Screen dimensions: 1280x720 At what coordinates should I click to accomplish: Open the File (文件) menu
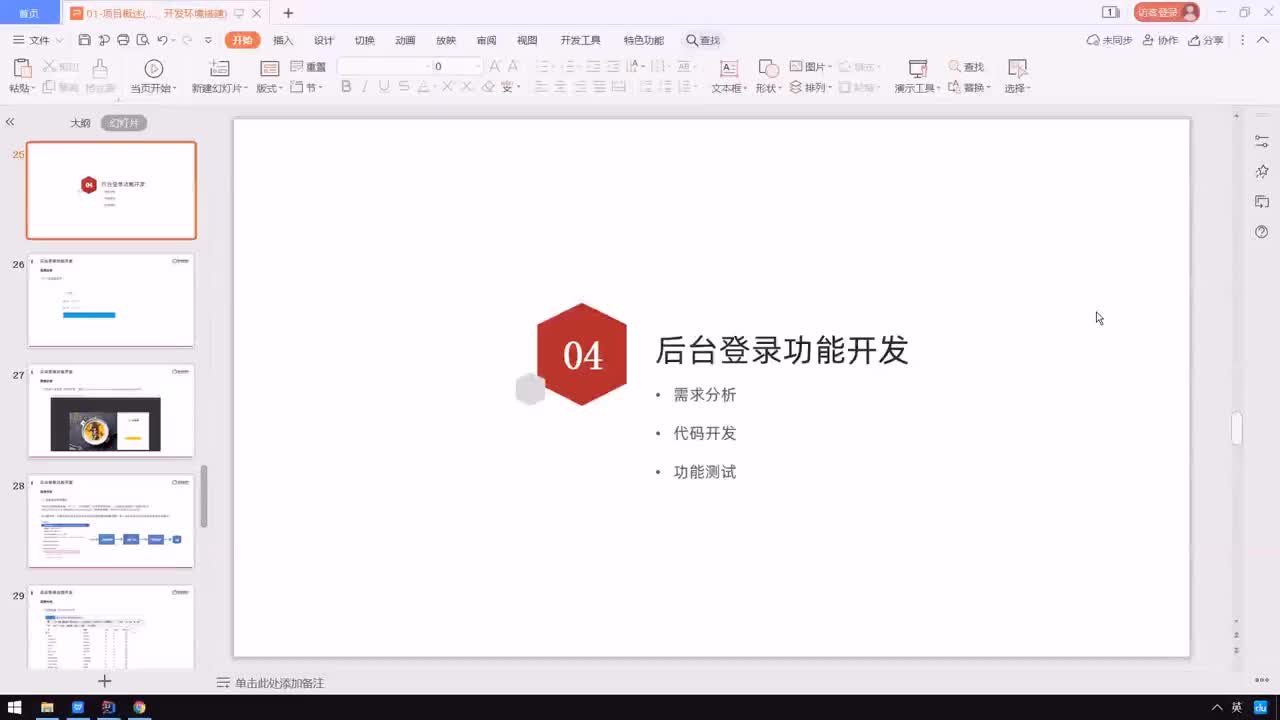click(37, 40)
